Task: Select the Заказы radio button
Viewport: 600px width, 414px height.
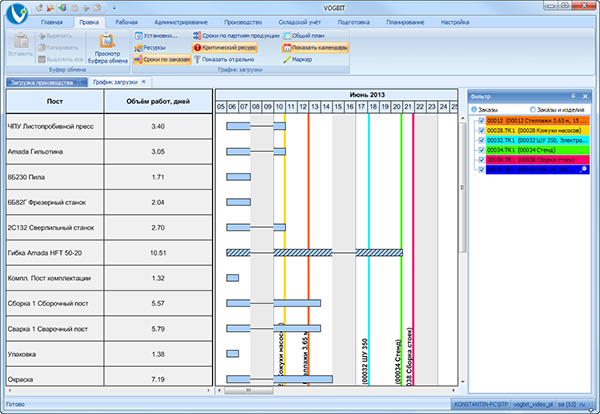Action: click(x=484, y=109)
